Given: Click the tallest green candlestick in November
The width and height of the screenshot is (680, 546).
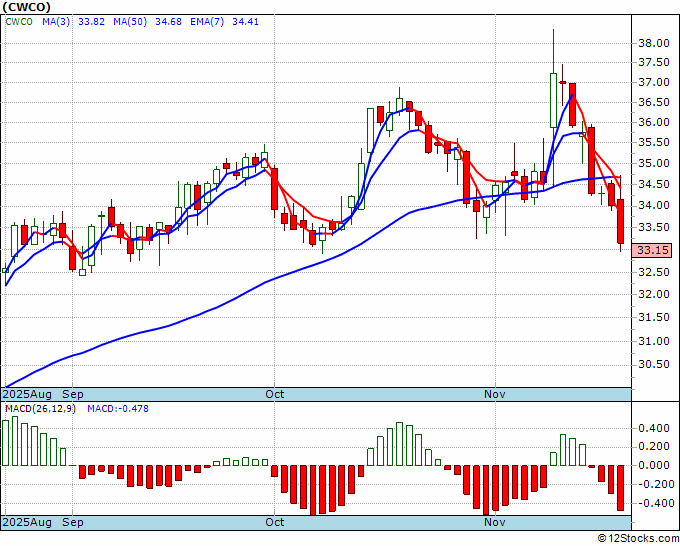Looking at the screenshot, I should point(552,100).
